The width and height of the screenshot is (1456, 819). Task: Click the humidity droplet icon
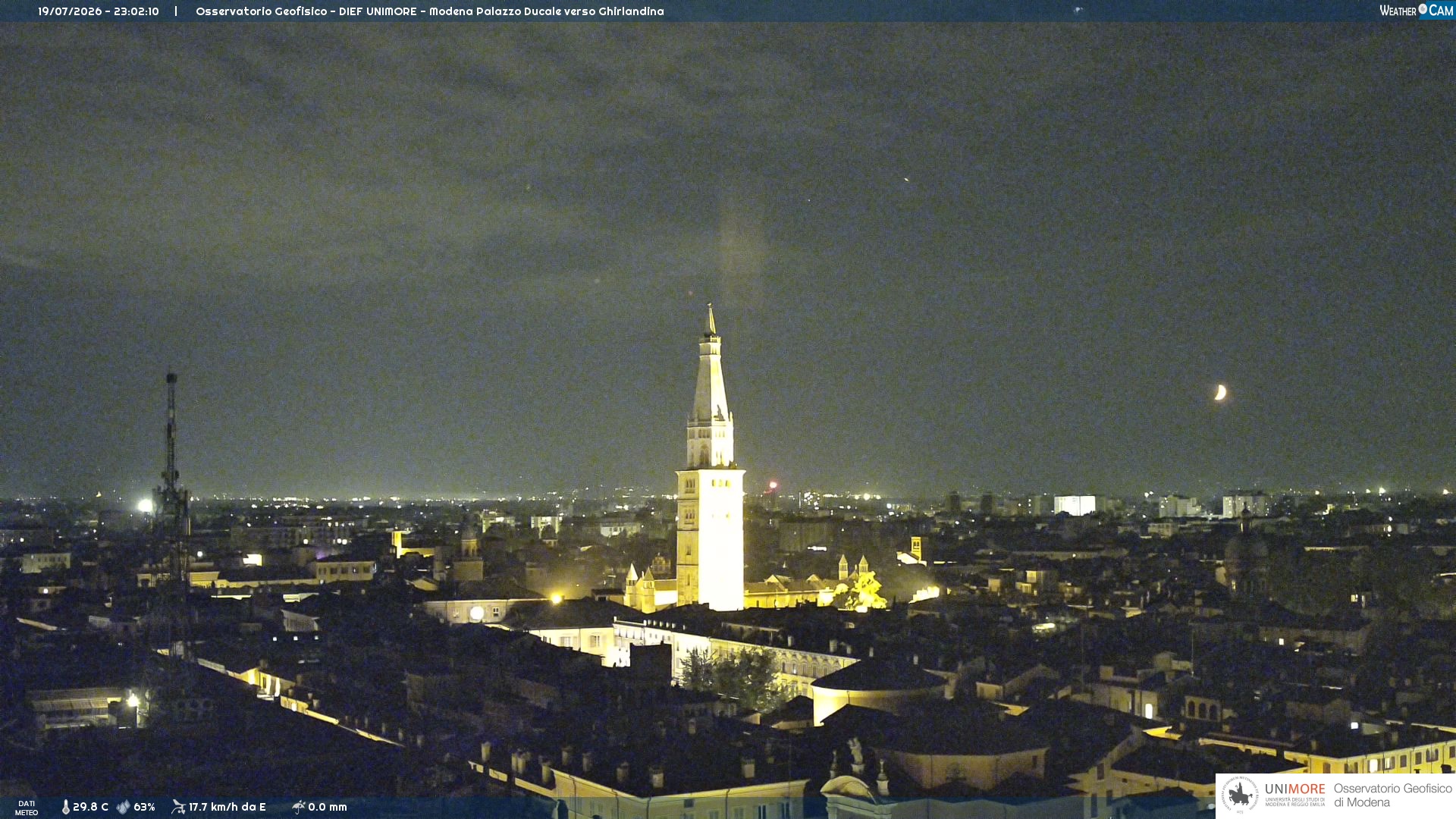point(123,807)
